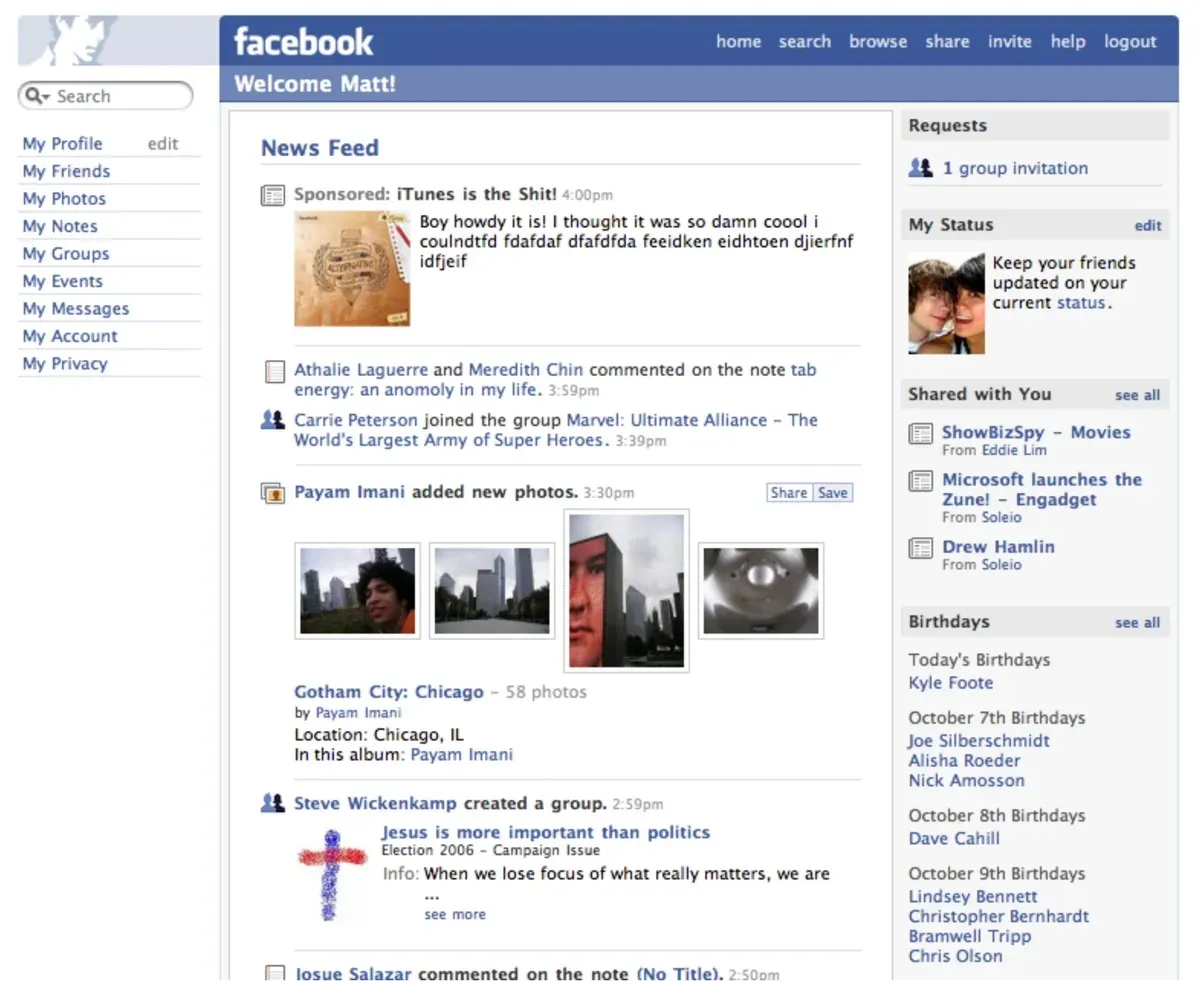Open the reflective Bean sculpture photo thumbnail
The width and height of the screenshot is (1200, 981).
click(x=760, y=590)
